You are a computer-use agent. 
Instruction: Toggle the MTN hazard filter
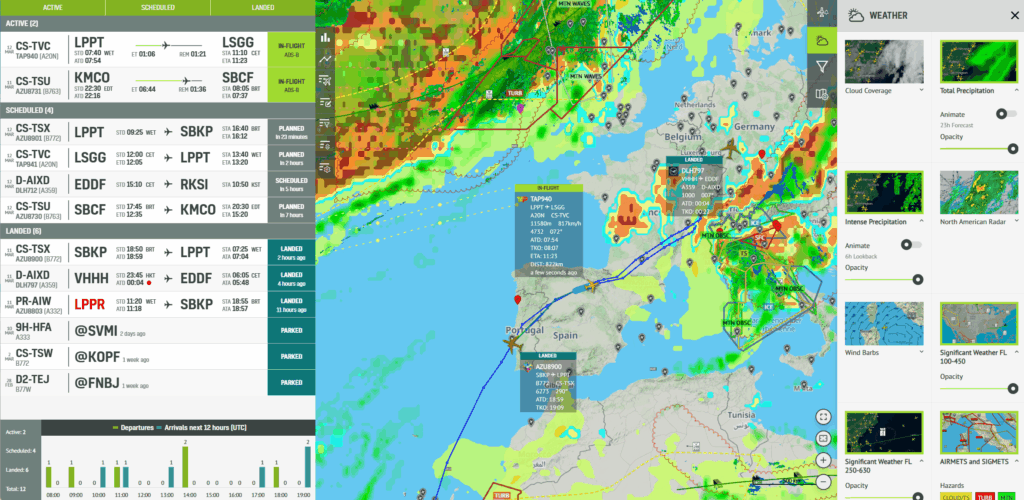pyautogui.click(x=1006, y=497)
